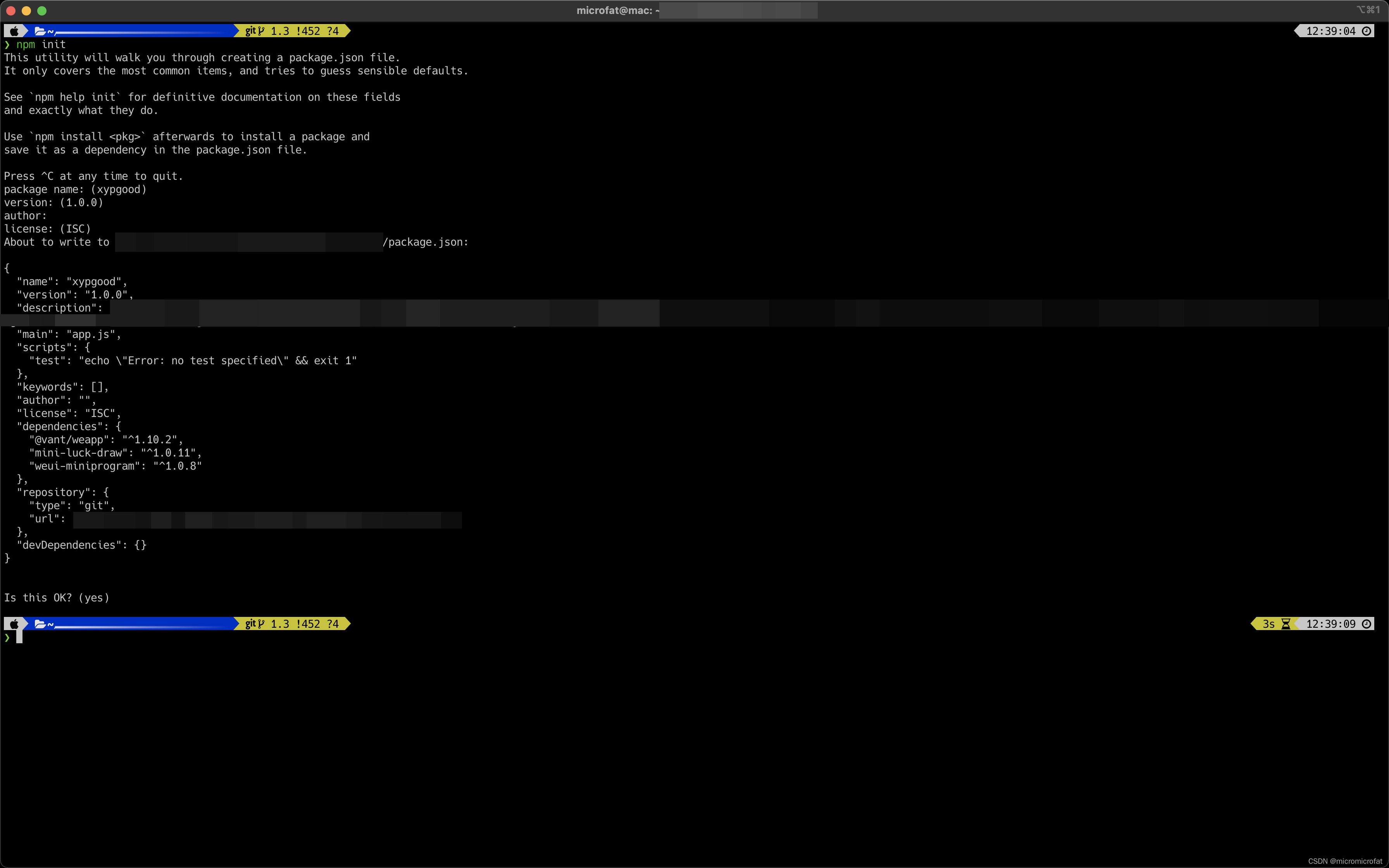Image resolution: width=1389 pixels, height=868 pixels.
Task: Click the "license: (ISC)" prompt line
Action: point(47,229)
